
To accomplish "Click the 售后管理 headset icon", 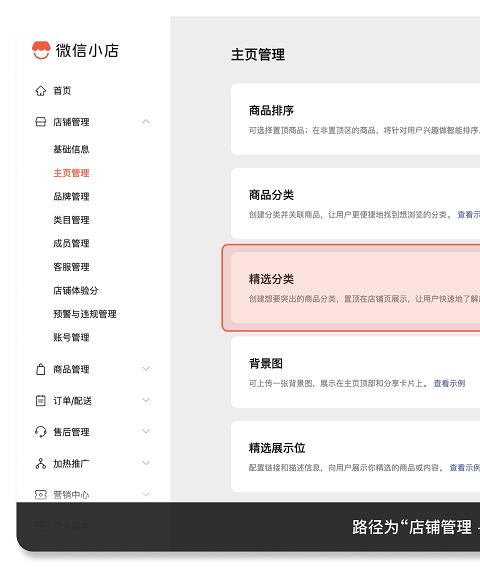I will tap(41, 432).
